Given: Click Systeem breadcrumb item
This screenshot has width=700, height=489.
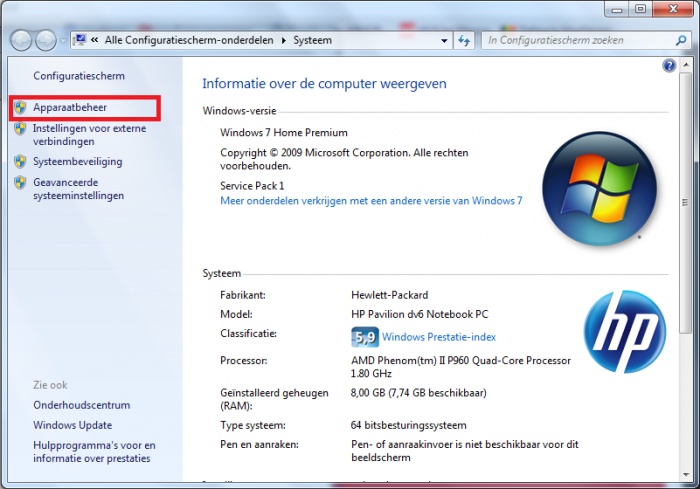Looking at the screenshot, I should click(312, 40).
